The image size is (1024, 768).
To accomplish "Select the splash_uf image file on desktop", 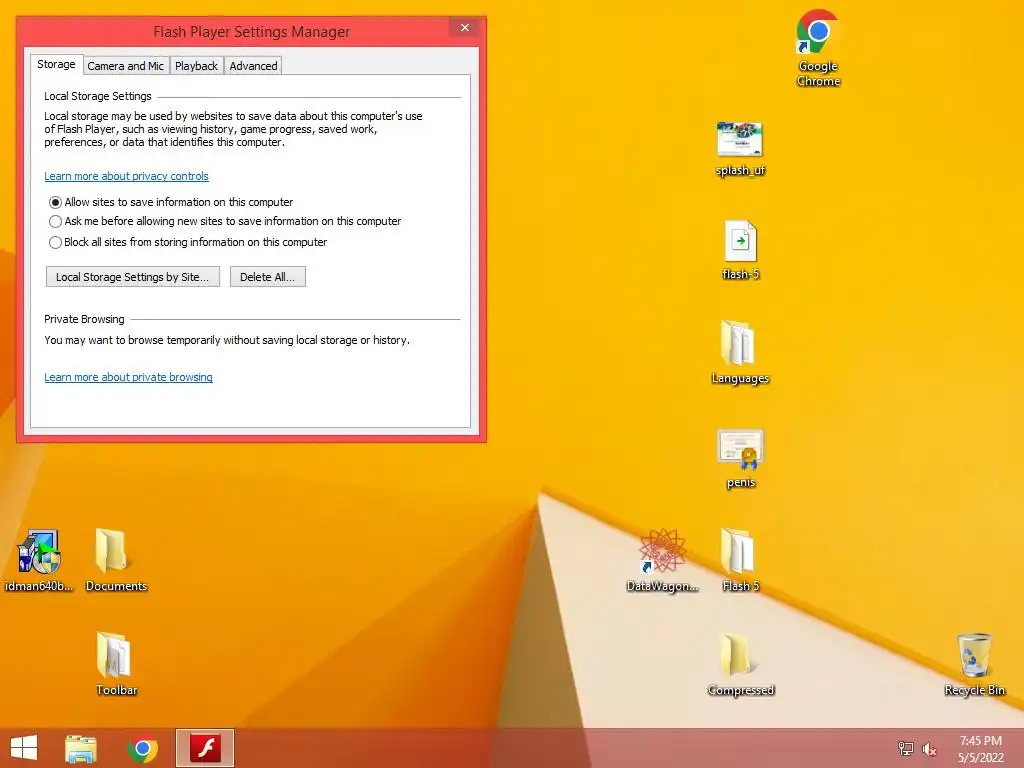I will (740, 149).
